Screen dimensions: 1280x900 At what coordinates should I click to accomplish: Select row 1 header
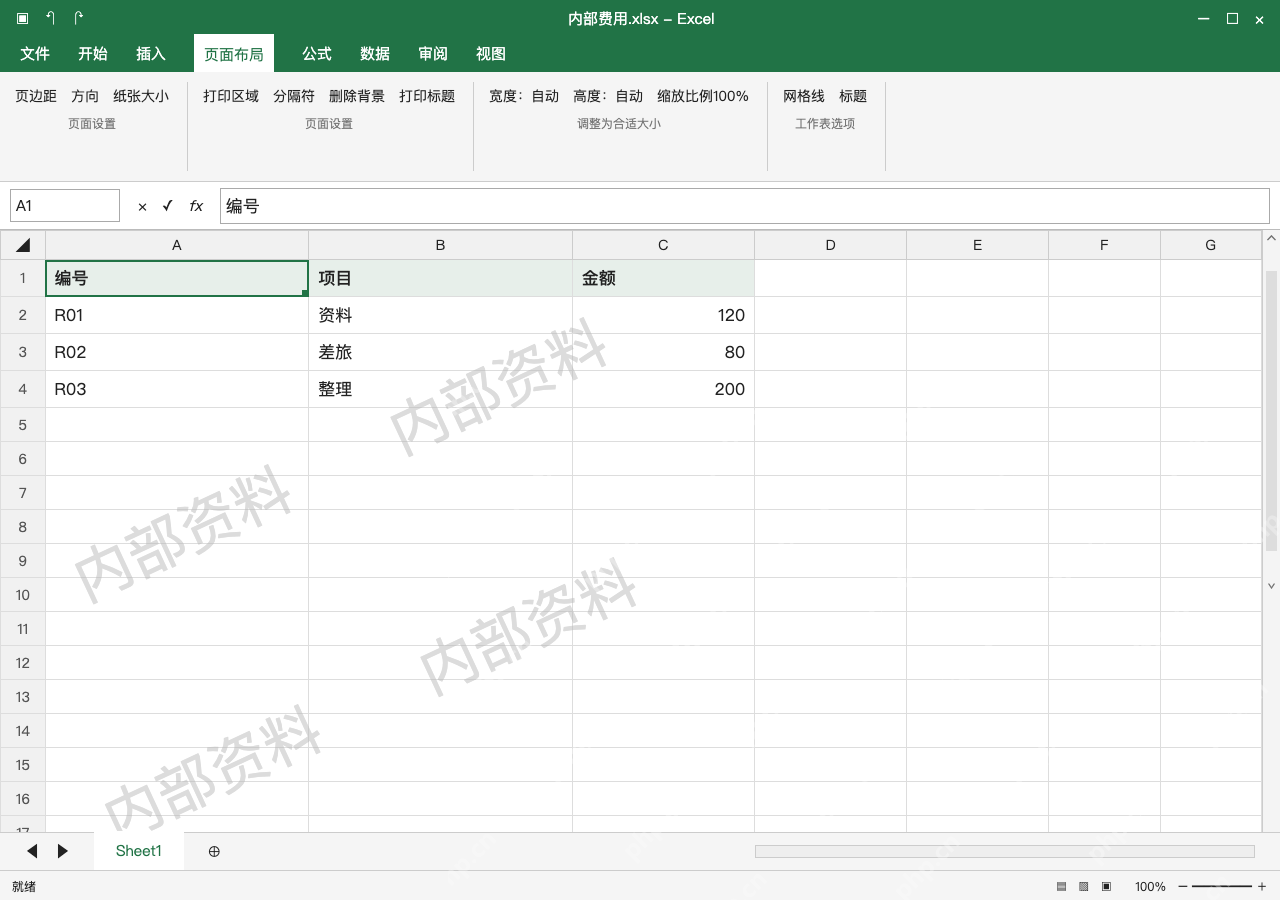coord(23,278)
